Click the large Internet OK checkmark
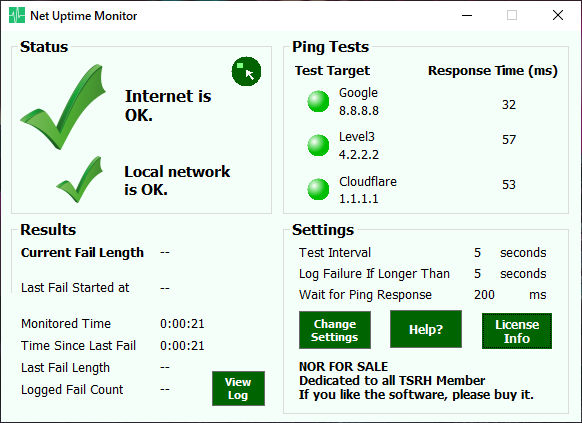Screen dimensions: 582x423 point(63,107)
